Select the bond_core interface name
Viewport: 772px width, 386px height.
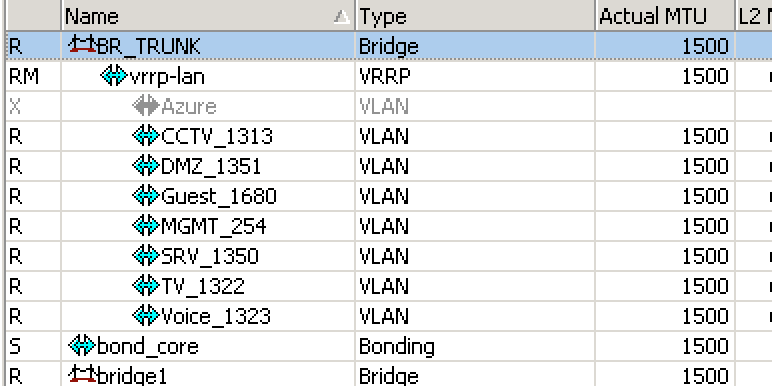tap(148, 347)
